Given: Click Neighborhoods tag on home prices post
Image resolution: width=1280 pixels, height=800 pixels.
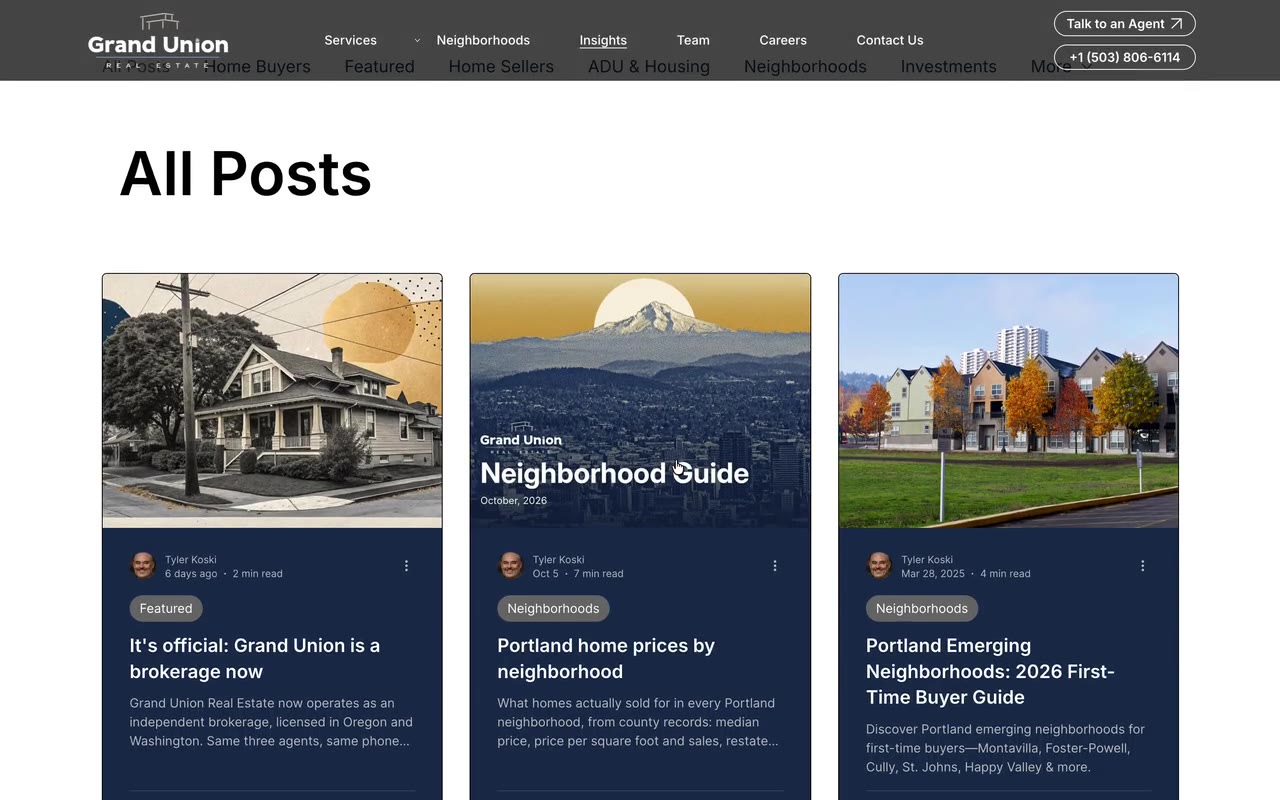Looking at the screenshot, I should [553, 608].
